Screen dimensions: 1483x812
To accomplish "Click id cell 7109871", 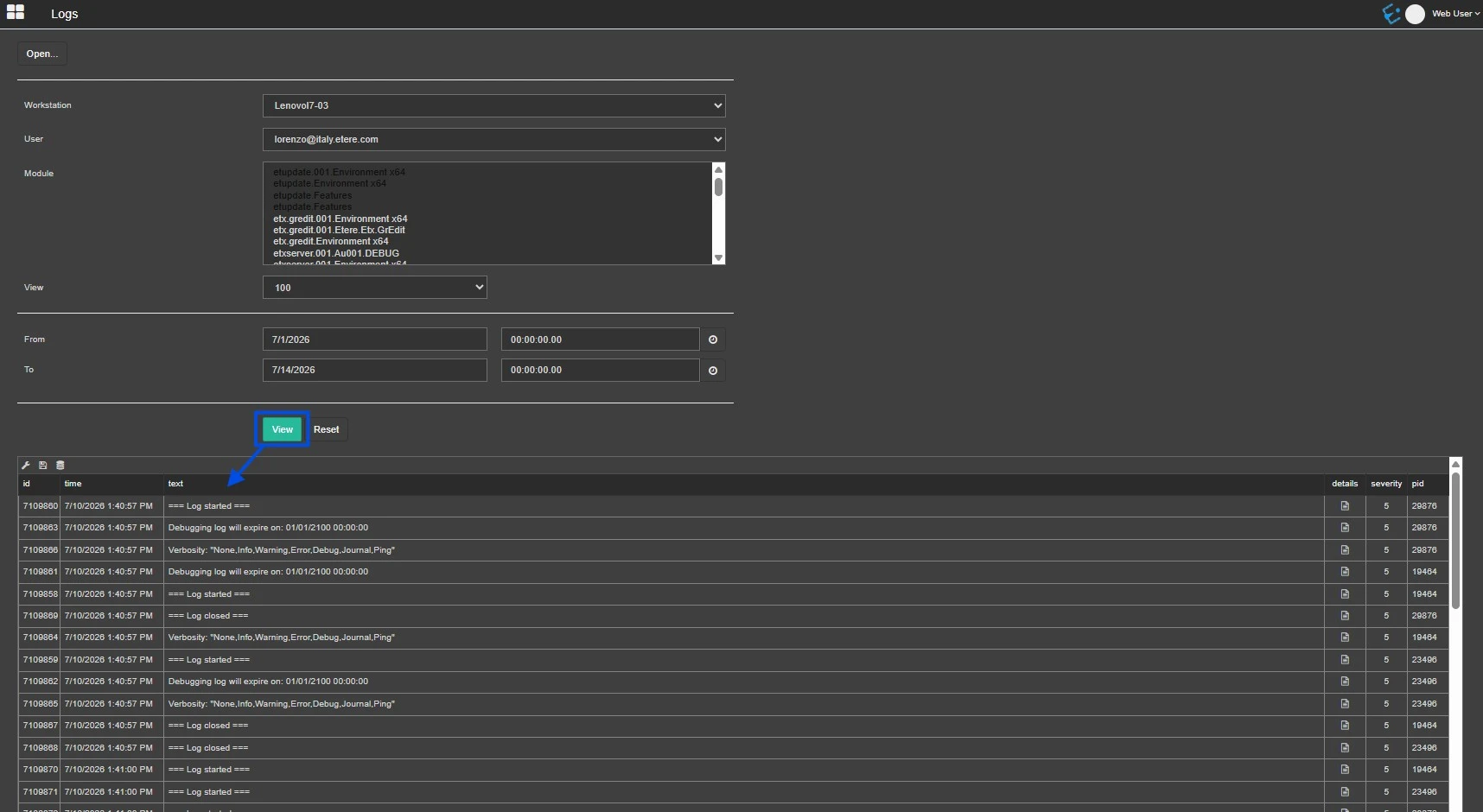I will [40, 792].
